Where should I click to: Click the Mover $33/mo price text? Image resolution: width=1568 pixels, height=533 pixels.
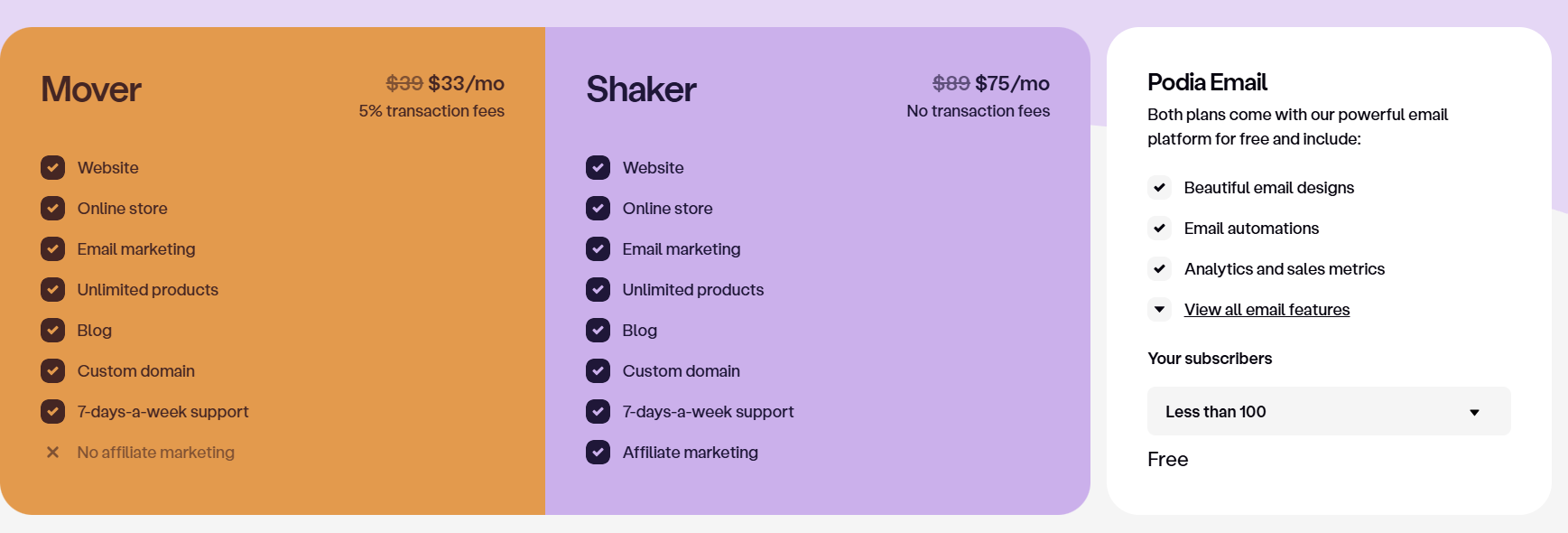click(466, 83)
